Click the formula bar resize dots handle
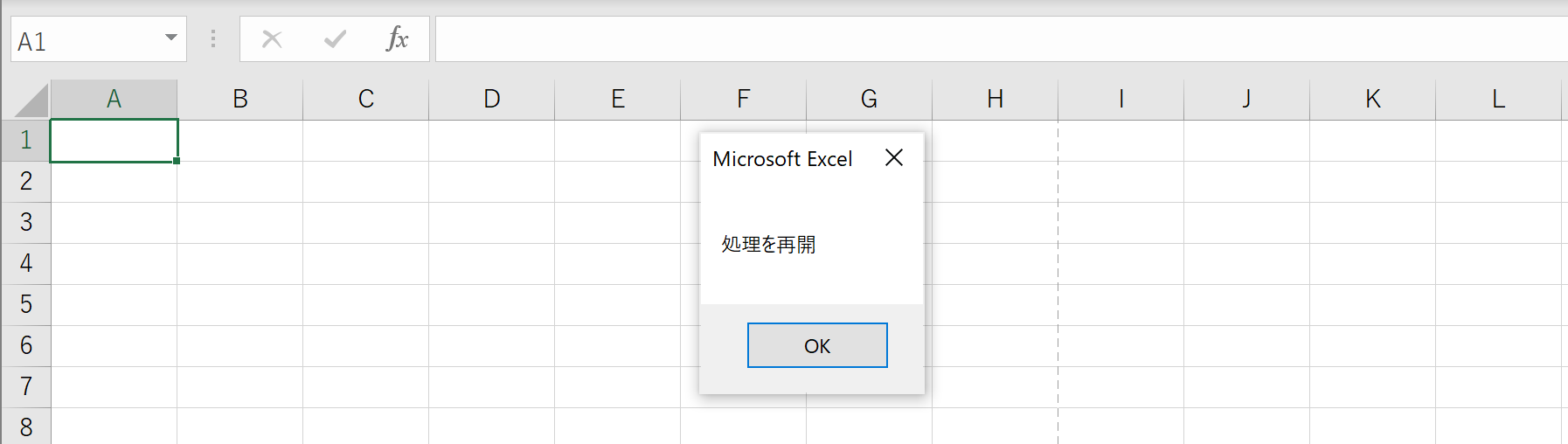This screenshot has width=1568, height=444. point(213,39)
